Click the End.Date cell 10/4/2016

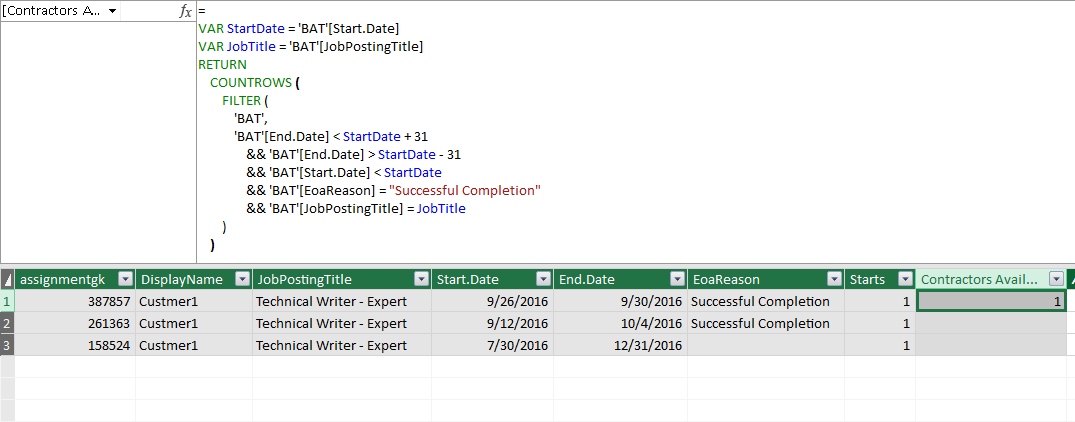(620, 323)
